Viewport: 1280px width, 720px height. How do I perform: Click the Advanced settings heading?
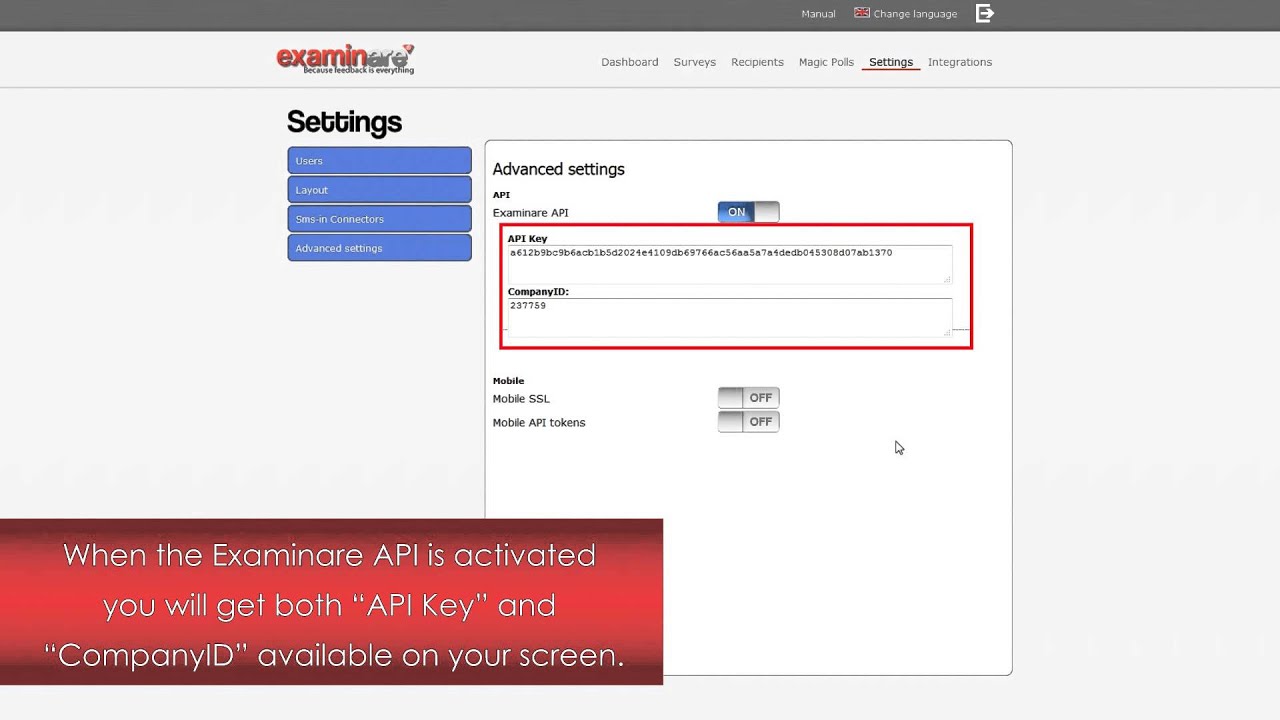(558, 169)
